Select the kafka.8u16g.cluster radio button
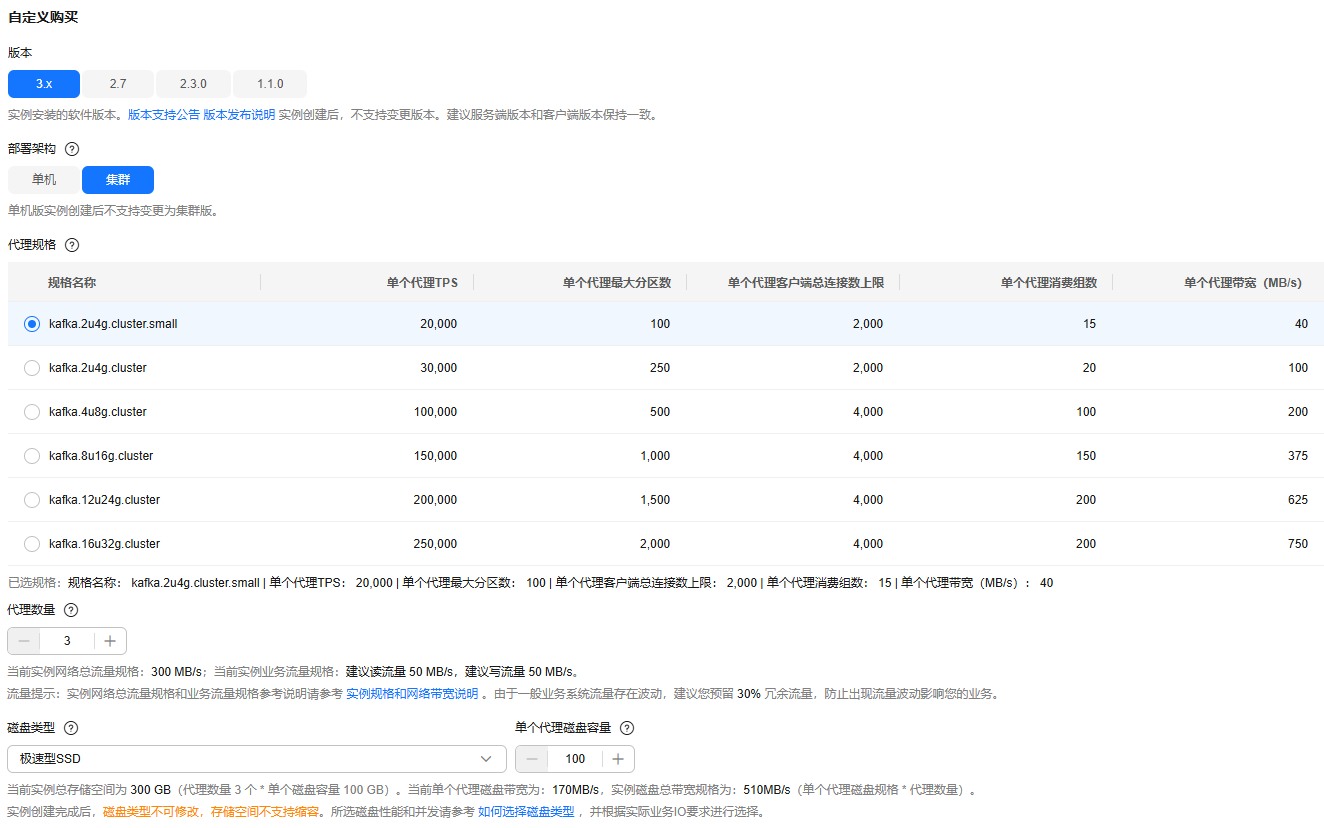 coord(32,456)
